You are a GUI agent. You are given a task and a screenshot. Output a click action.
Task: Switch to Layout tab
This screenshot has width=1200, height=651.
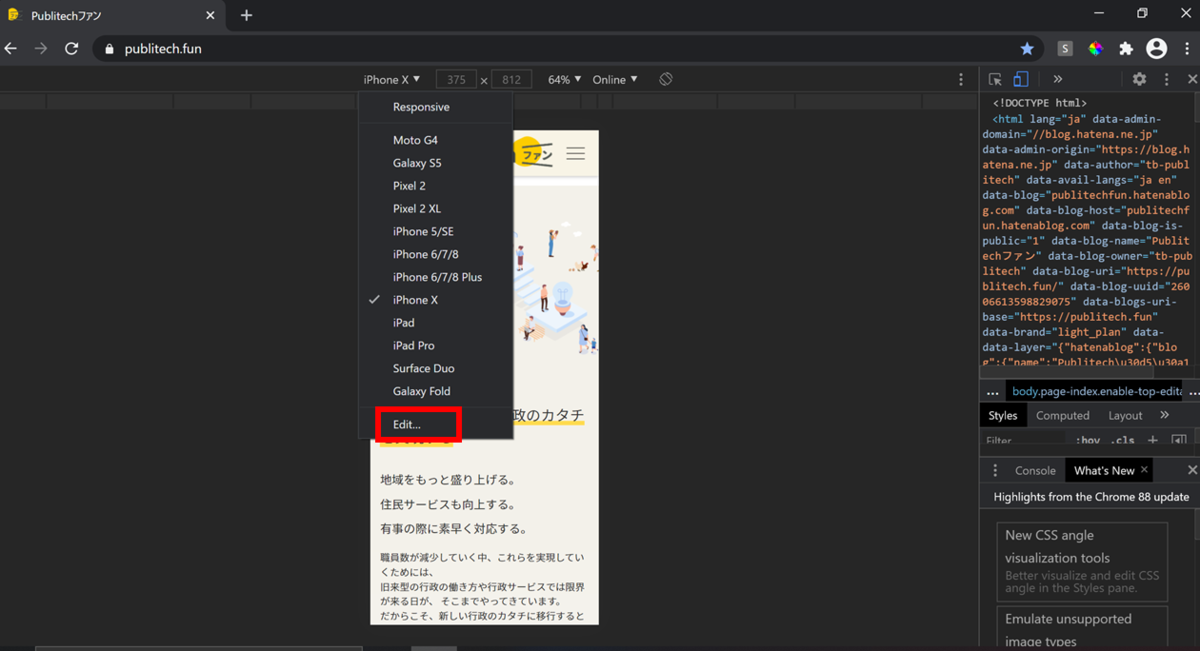[x=1125, y=416]
